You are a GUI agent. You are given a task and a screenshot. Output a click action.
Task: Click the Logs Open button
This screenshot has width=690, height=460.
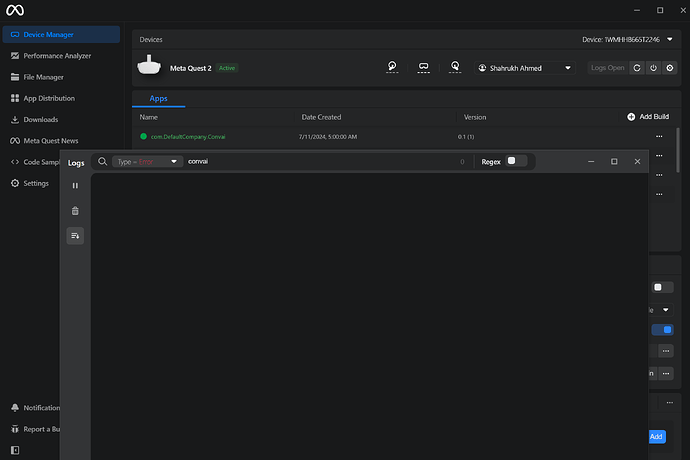(607, 68)
